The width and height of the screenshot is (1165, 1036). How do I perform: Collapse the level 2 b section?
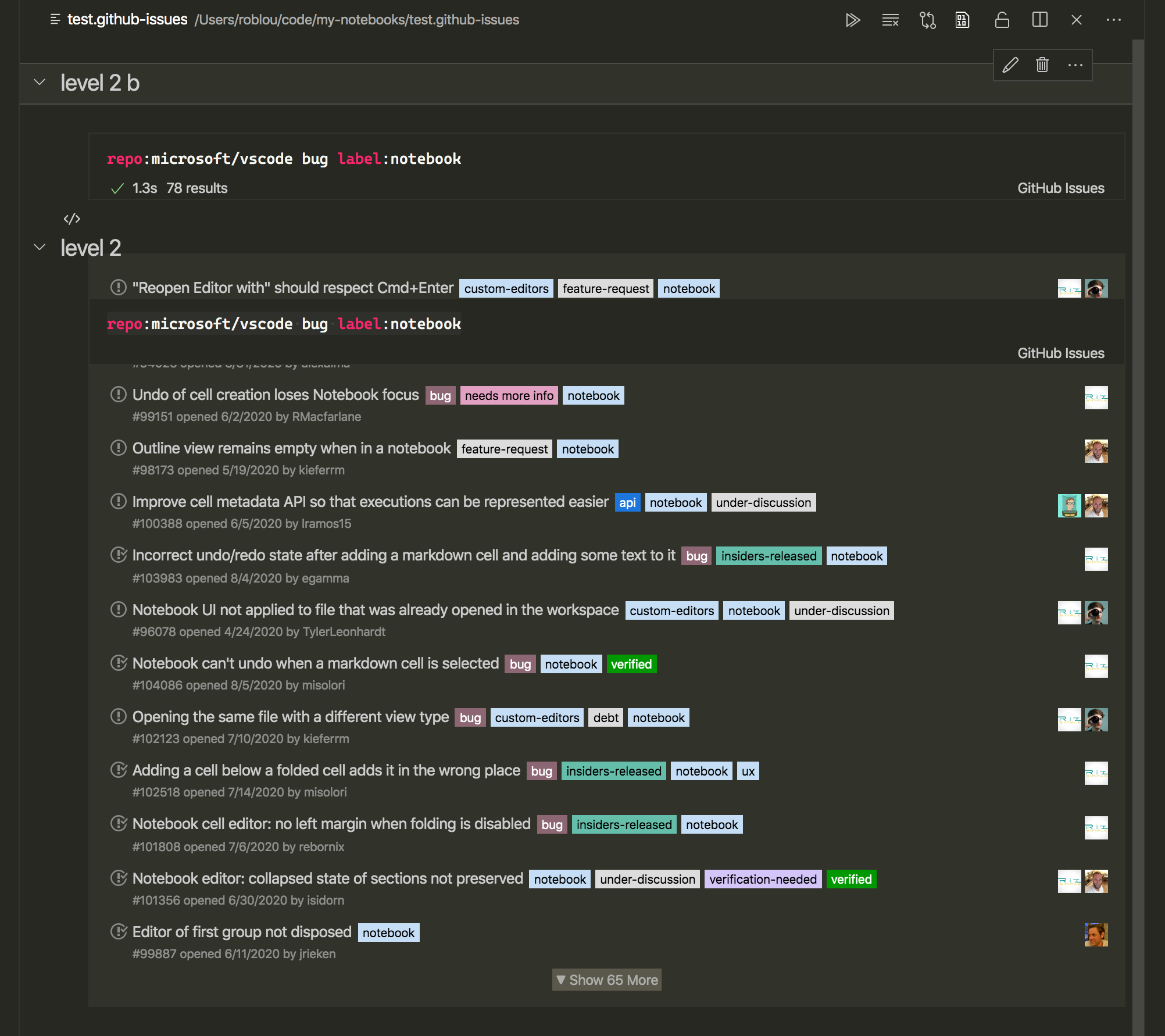click(40, 82)
